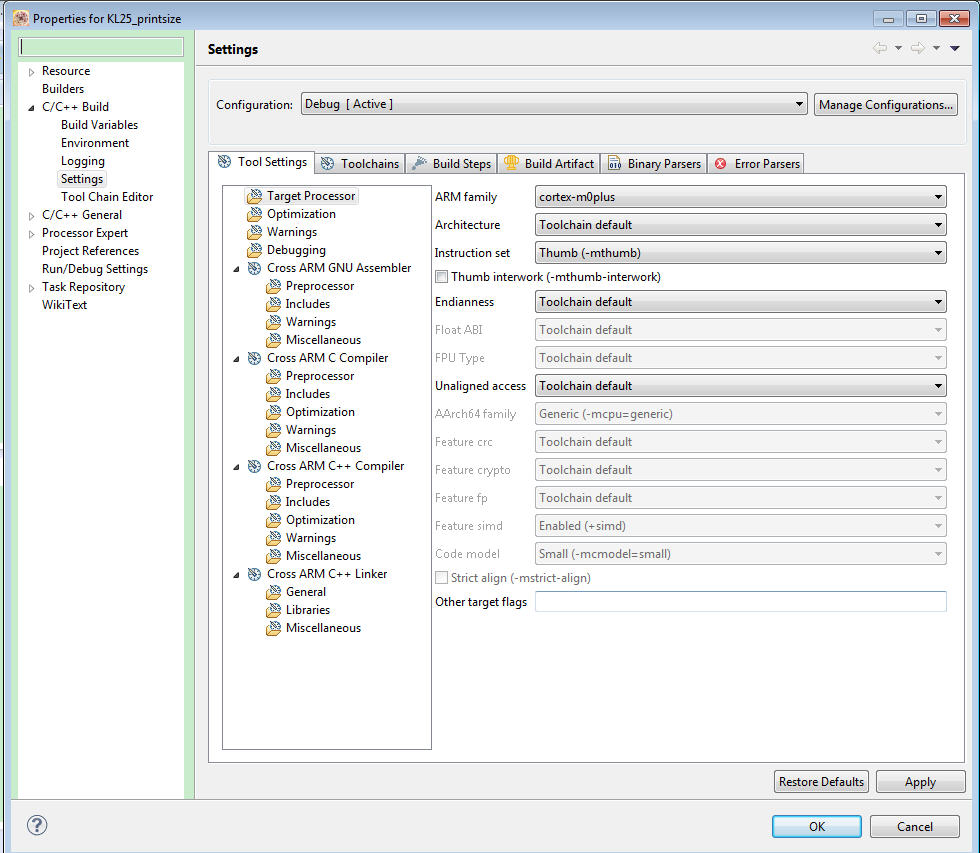980x853 pixels.
Task: Switch to the Build Artifact tab
Action: (549, 164)
